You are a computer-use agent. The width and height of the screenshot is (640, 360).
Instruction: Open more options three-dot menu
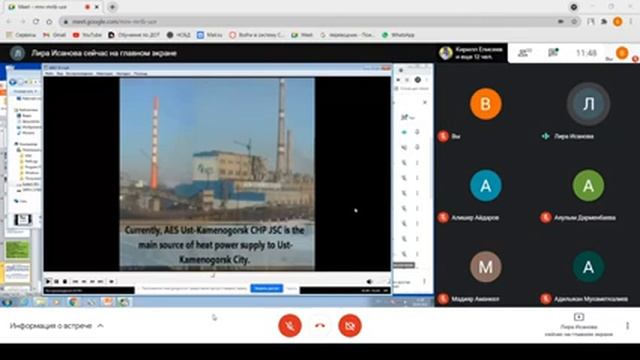pos(627,326)
